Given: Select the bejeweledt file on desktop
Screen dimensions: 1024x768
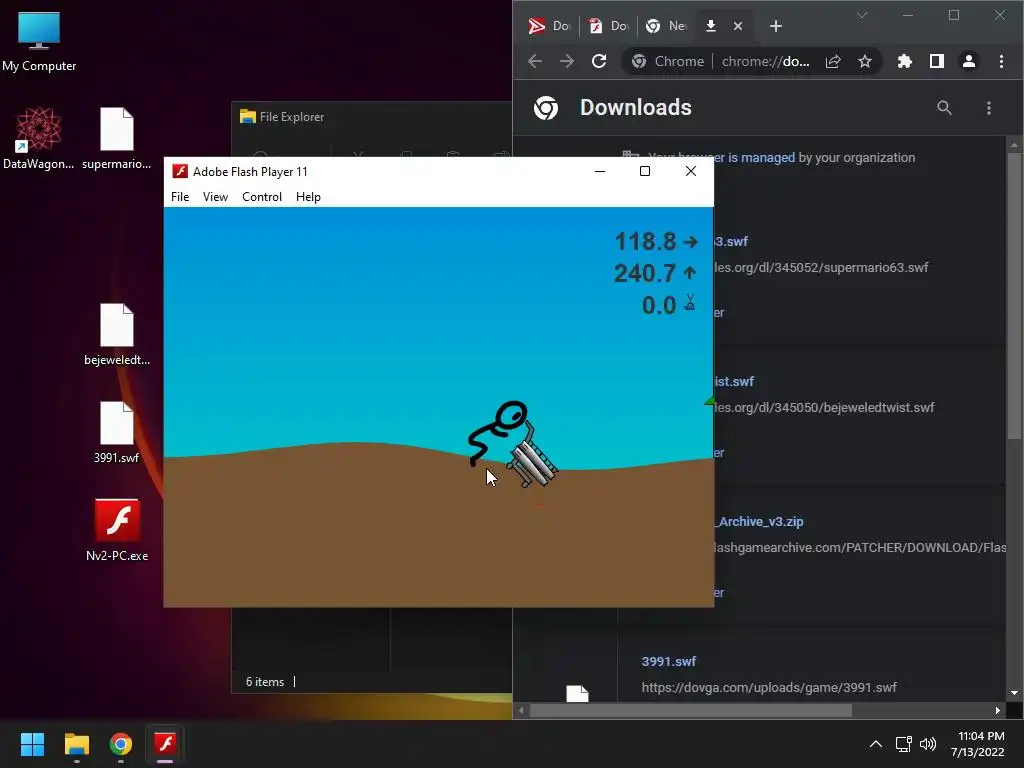Looking at the screenshot, I should (x=117, y=334).
